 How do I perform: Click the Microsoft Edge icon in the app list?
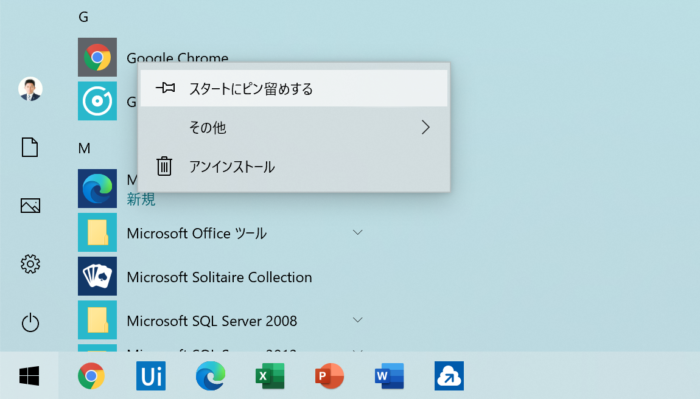coord(97,188)
